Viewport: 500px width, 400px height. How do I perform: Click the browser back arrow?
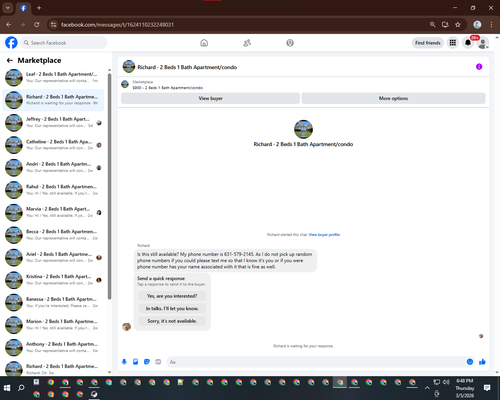(8, 24)
